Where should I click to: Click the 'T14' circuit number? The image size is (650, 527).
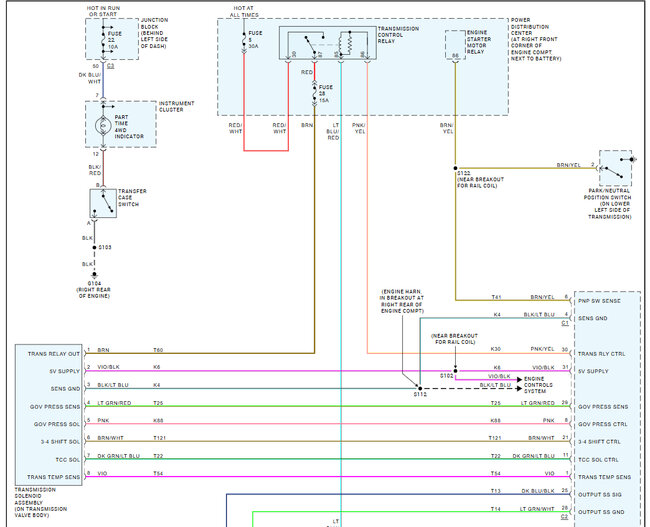pyautogui.click(x=496, y=509)
